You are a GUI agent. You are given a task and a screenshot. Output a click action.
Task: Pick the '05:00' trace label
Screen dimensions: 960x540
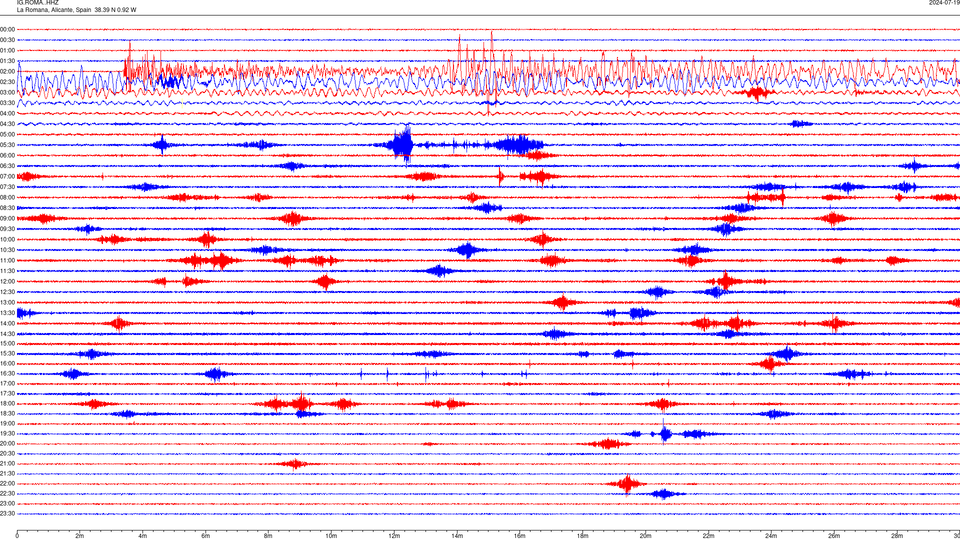pyautogui.click(x=7, y=134)
